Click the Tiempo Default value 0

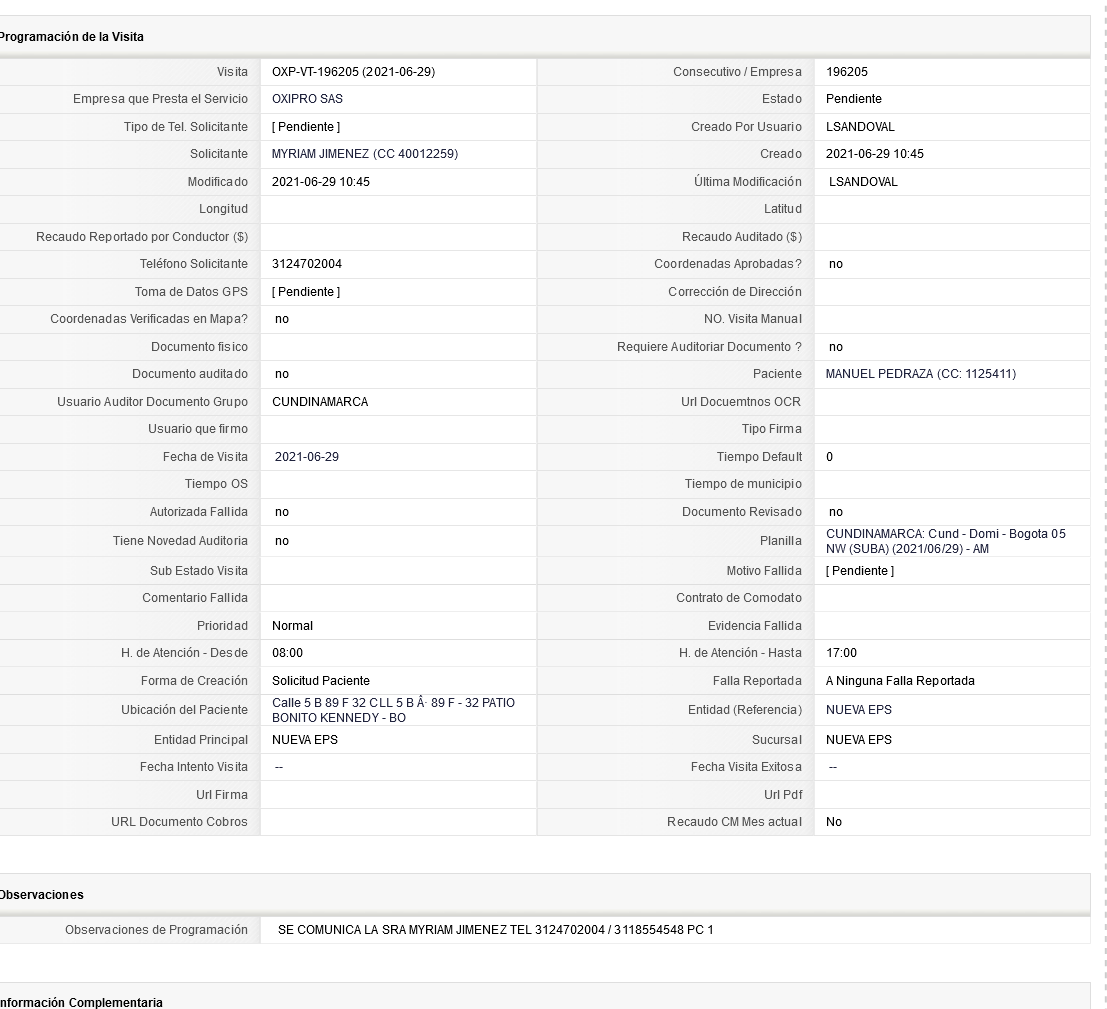[x=830, y=458]
